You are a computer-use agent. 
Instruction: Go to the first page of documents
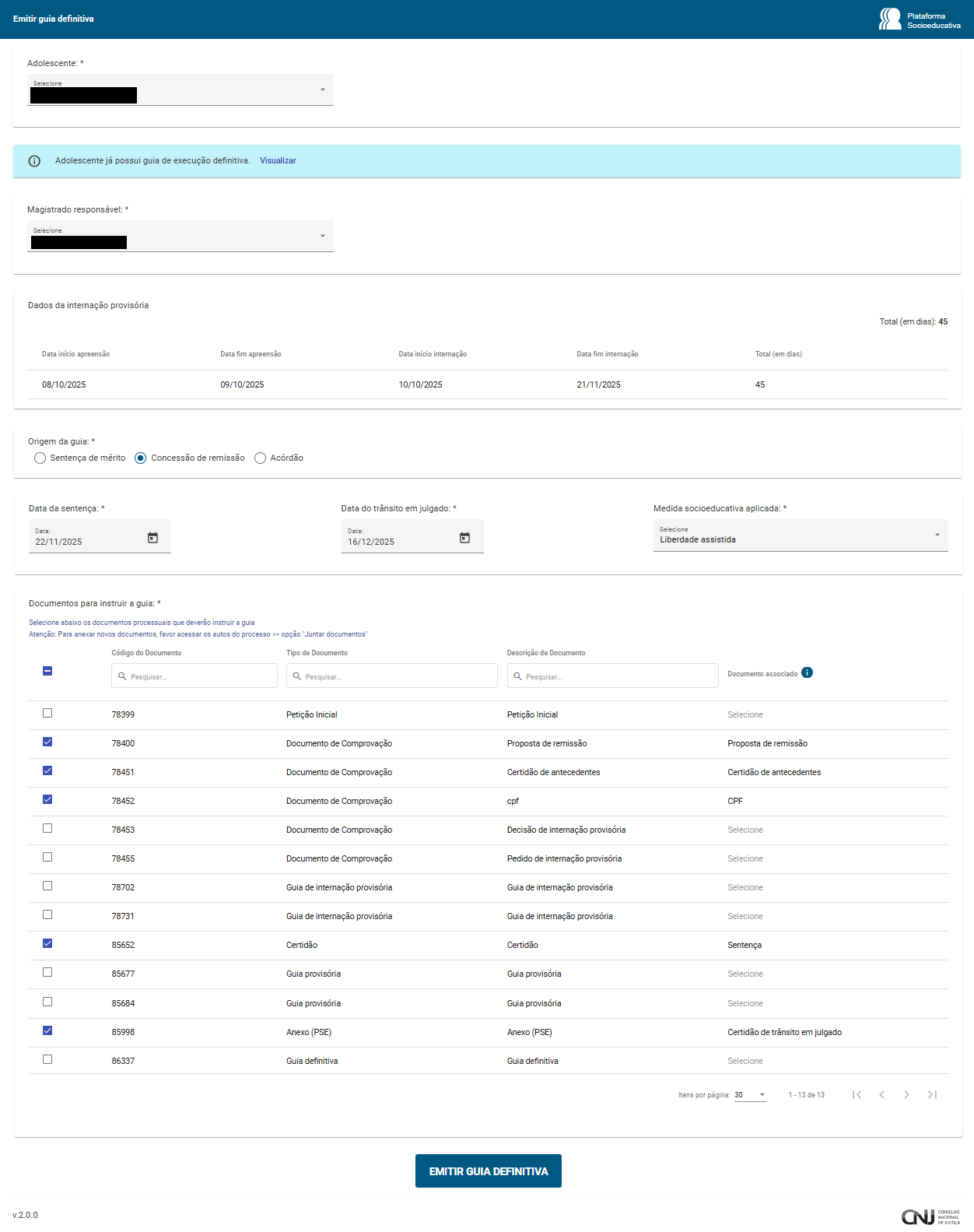pyautogui.click(x=857, y=1095)
